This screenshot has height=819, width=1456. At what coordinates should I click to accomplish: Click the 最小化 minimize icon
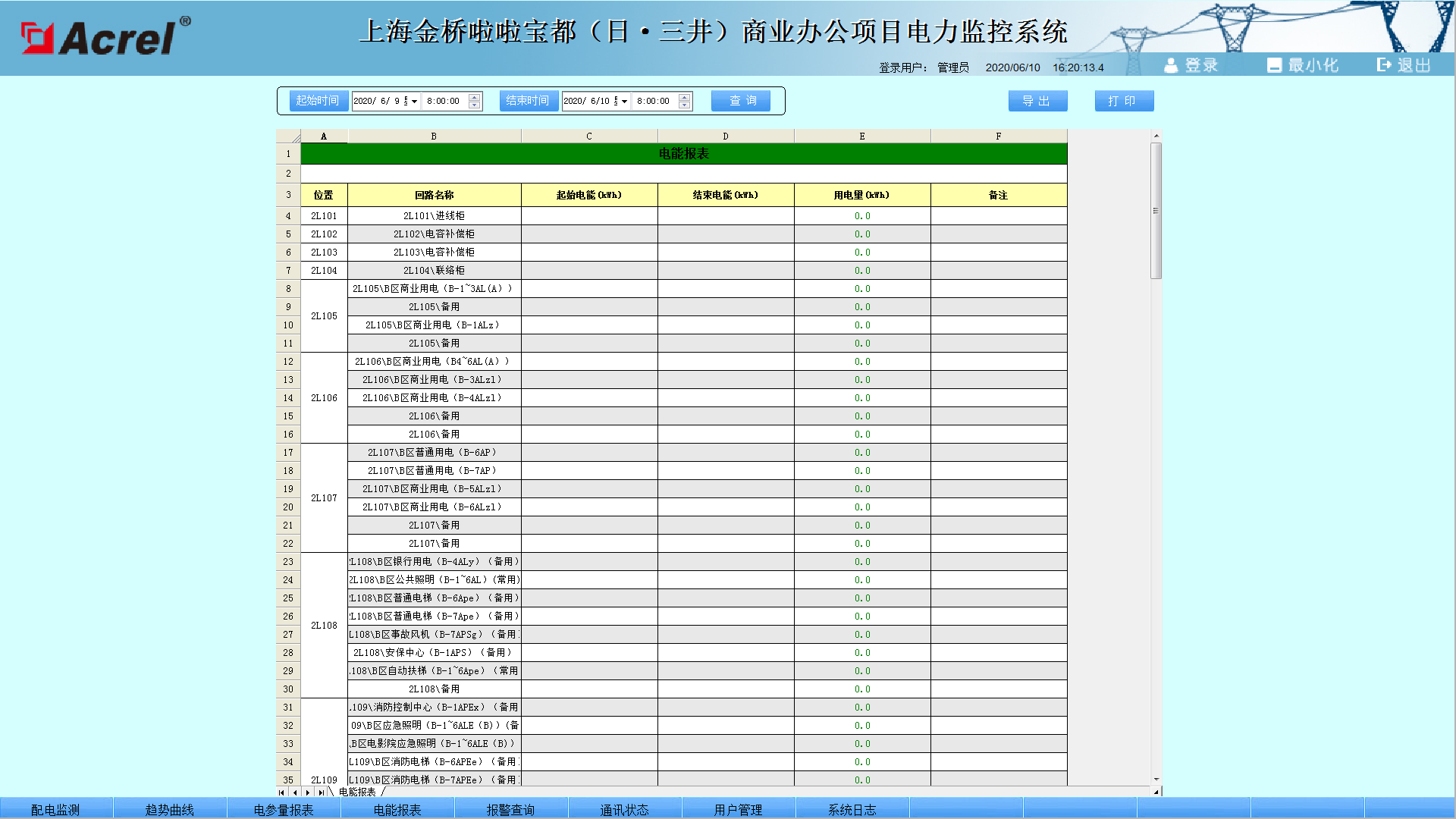coord(1274,65)
